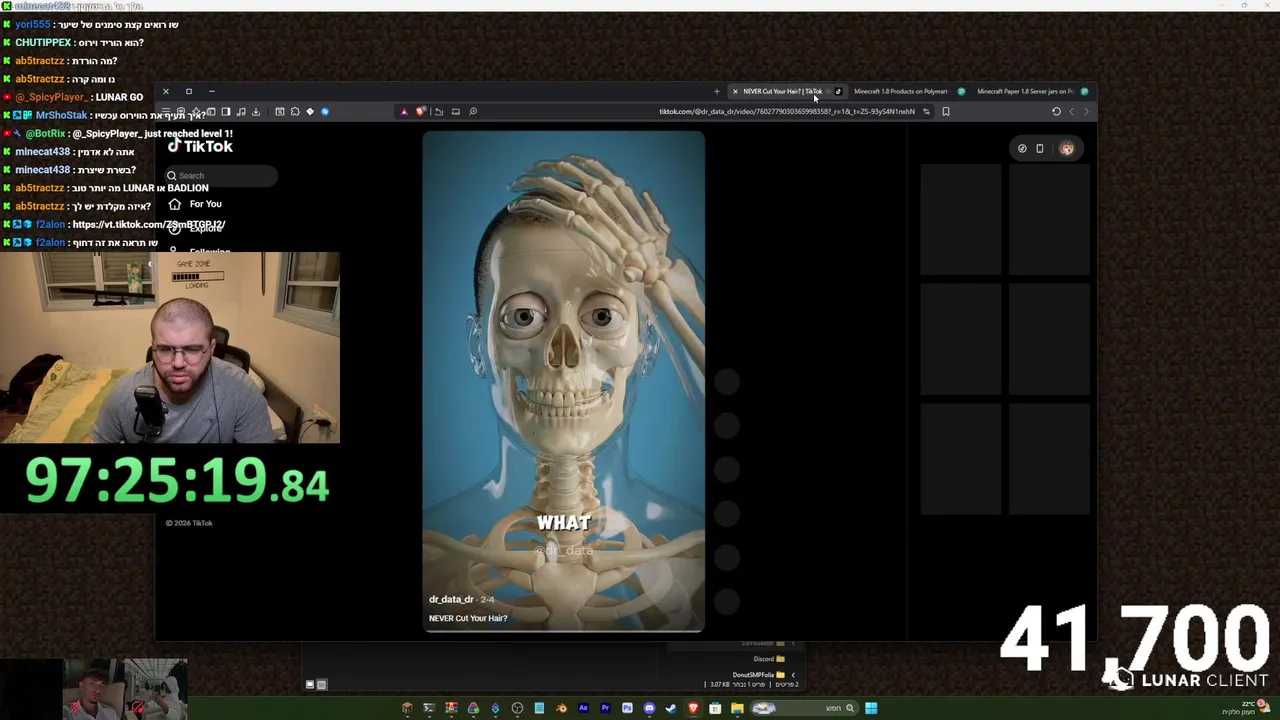Open Microsoft Store from the taskbar

715,708
